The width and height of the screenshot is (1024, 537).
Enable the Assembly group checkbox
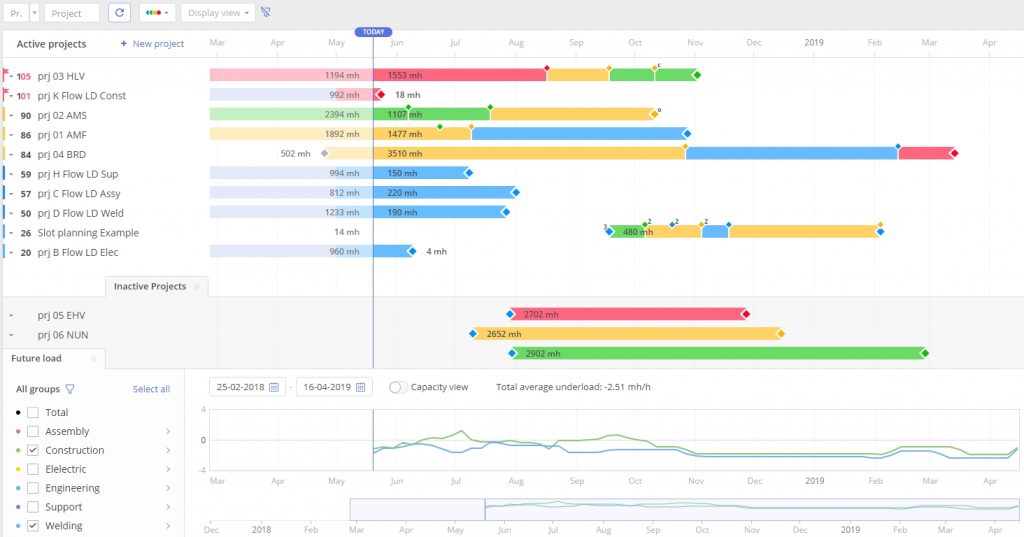[x=33, y=432]
